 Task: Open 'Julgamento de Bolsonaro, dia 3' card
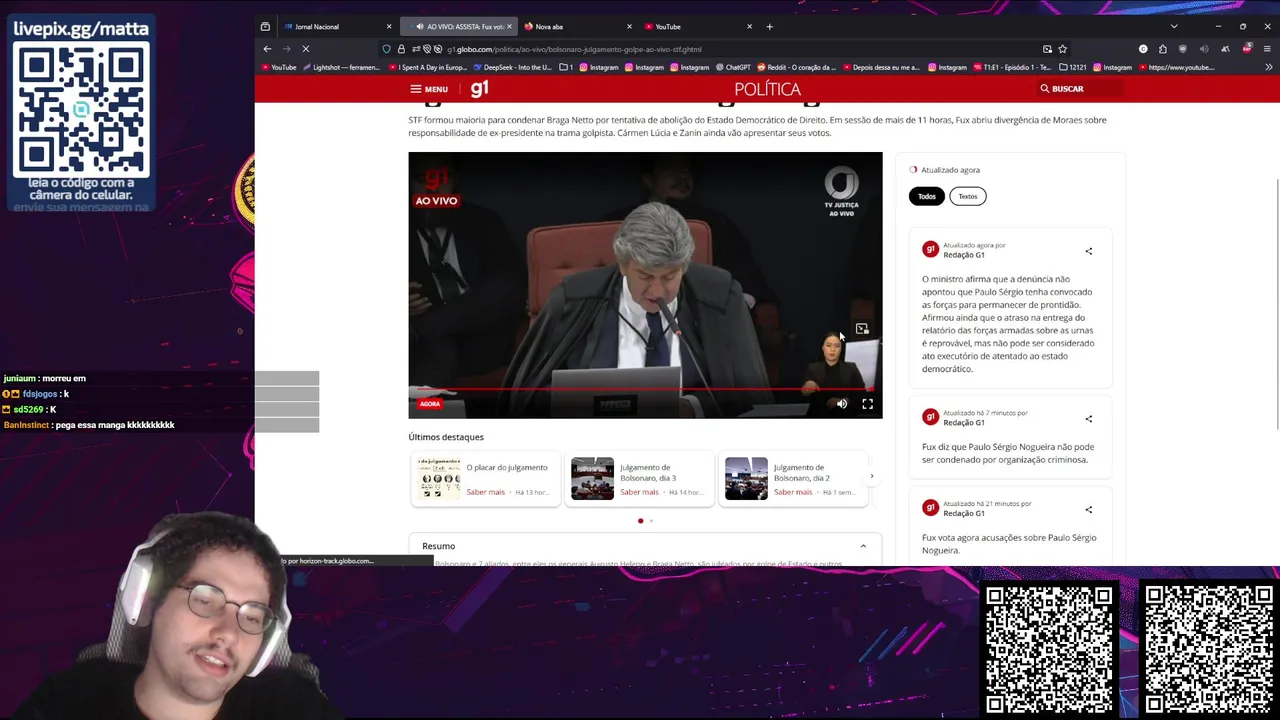pos(639,479)
